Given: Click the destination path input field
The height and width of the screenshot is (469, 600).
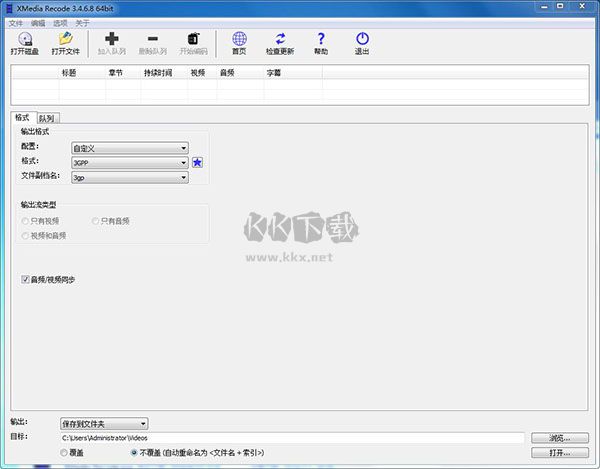Looking at the screenshot, I should tap(292, 438).
